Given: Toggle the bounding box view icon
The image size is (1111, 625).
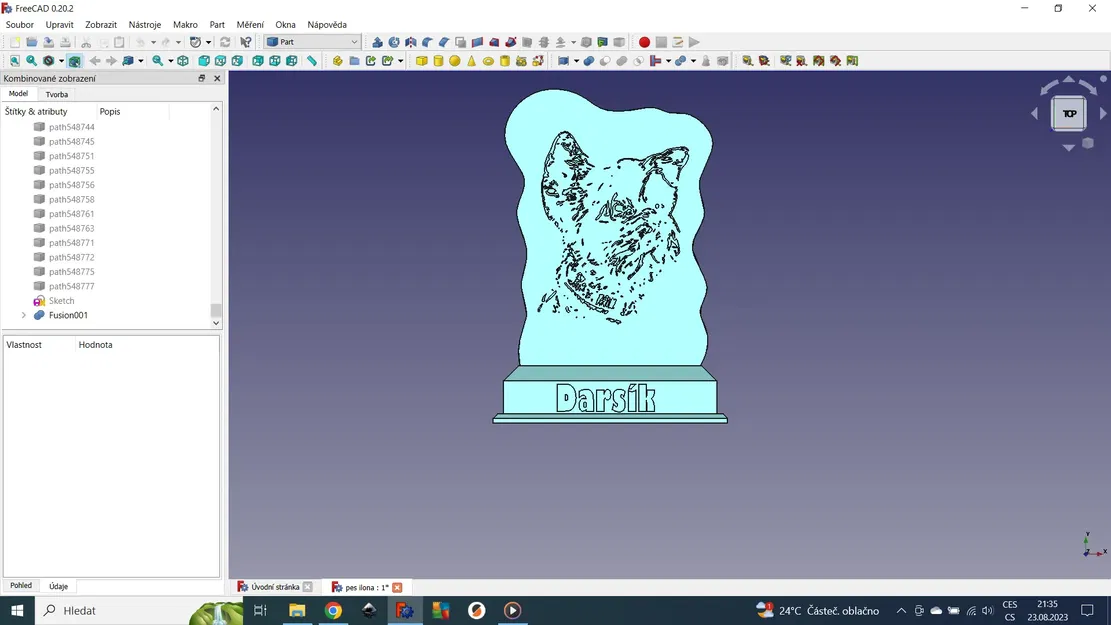Looking at the screenshot, I should [74, 61].
